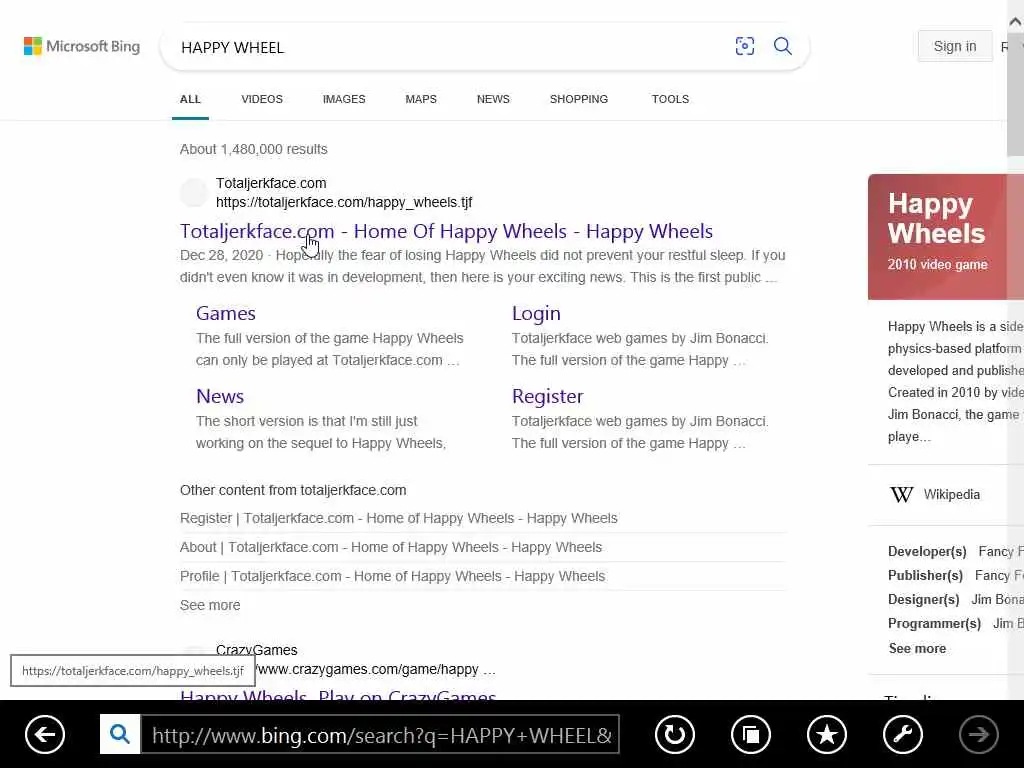
Task: Open the Register sitelink heading
Action: pyautogui.click(x=547, y=396)
